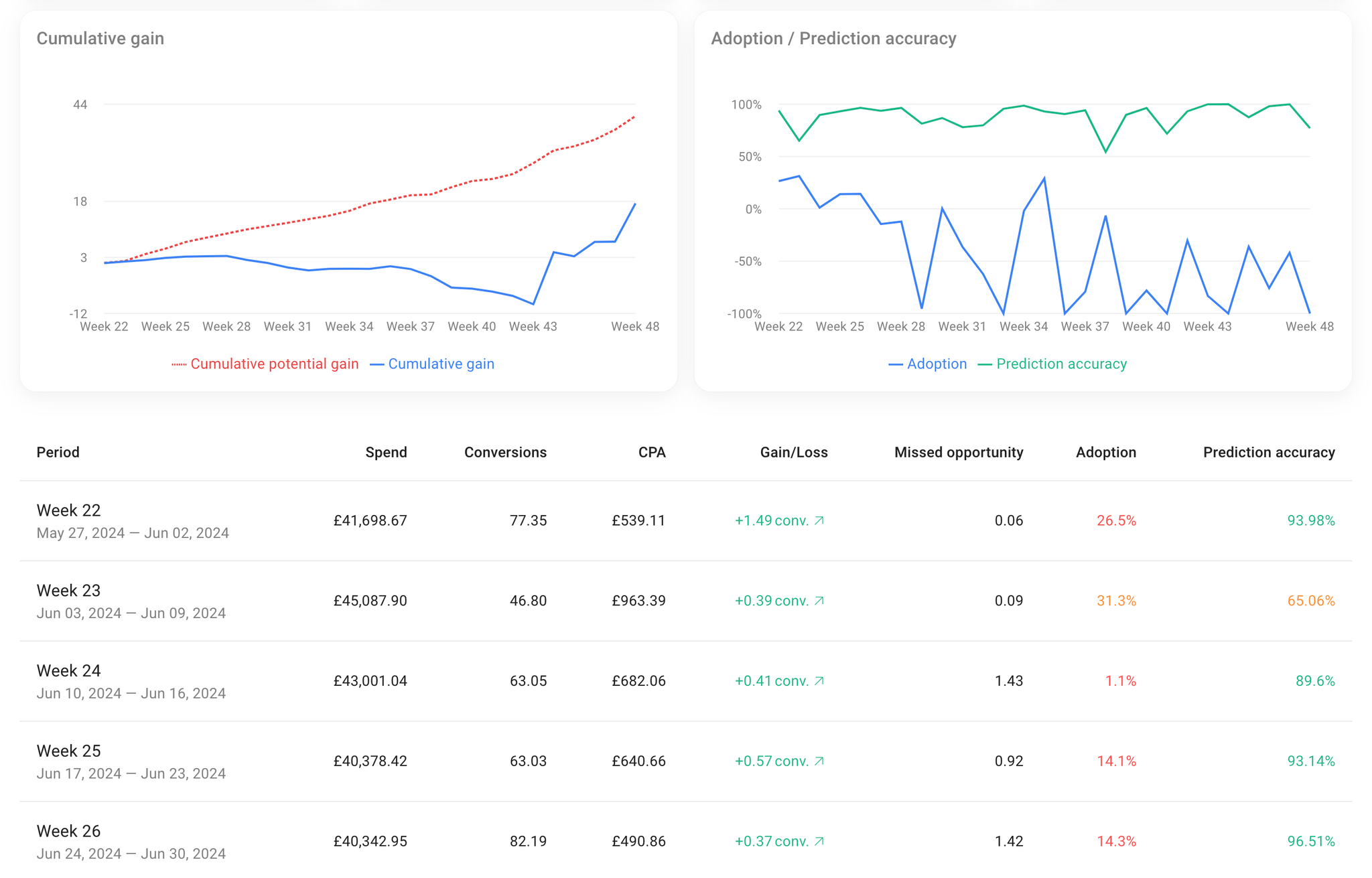Toggle the Cumulative gain legend series
The height and width of the screenshot is (878, 1372).
pyautogui.click(x=432, y=364)
